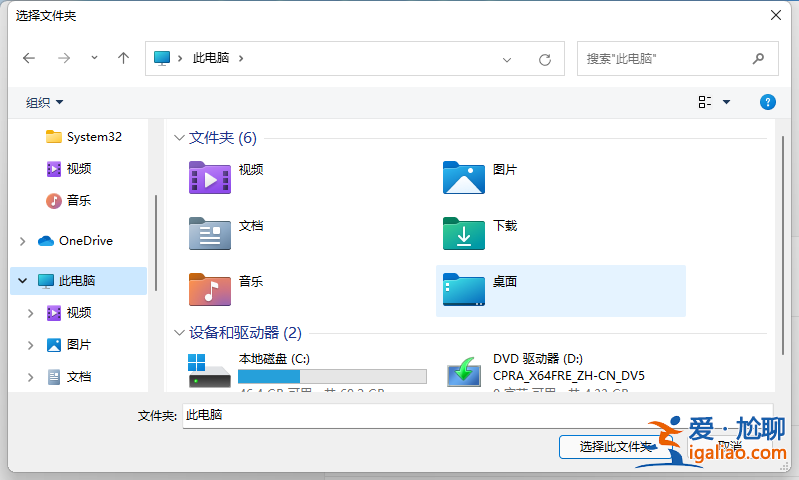Screen dimensions: 799x480
Task: Click main file list scrollbar
Action: tap(783, 245)
